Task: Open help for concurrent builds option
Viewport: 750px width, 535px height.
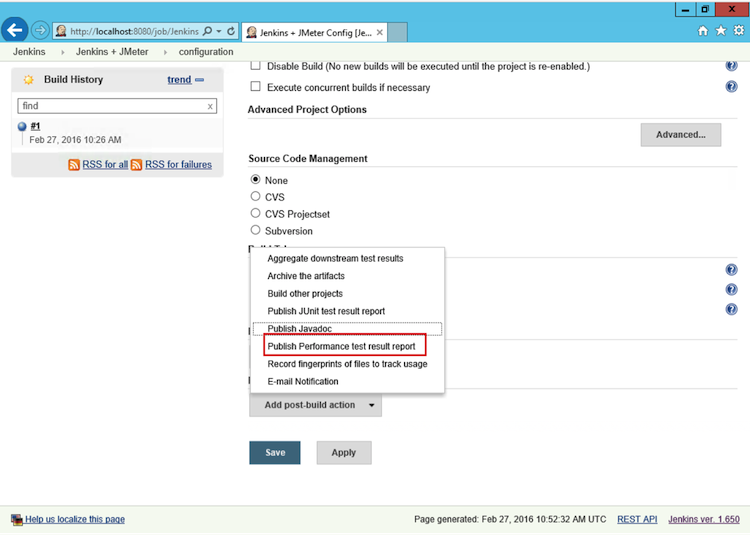Action: tap(731, 87)
